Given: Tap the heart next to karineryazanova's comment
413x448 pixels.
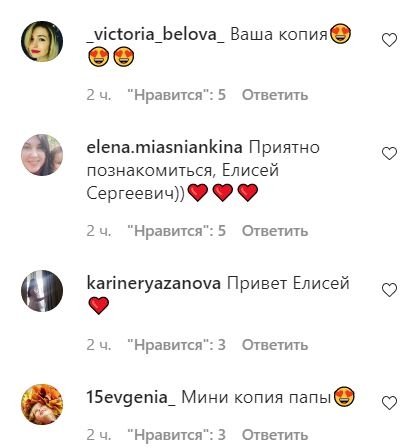Looking at the screenshot, I should tap(389, 290).
